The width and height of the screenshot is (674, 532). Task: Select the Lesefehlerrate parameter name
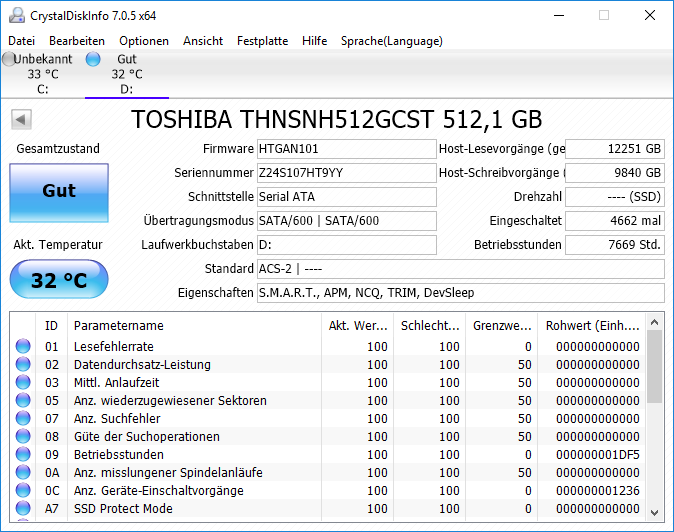tap(113, 346)
